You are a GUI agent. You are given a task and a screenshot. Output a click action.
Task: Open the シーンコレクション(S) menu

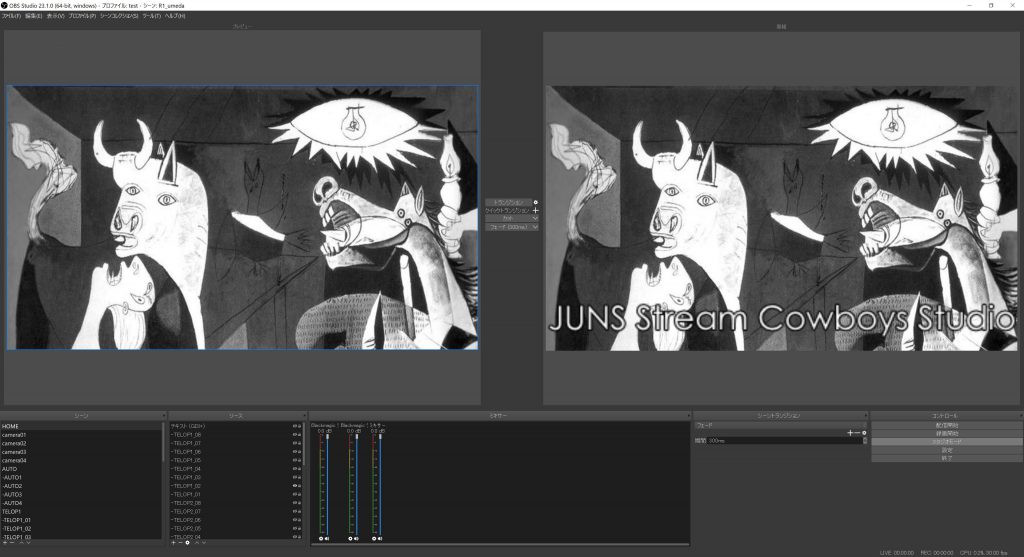119,16
